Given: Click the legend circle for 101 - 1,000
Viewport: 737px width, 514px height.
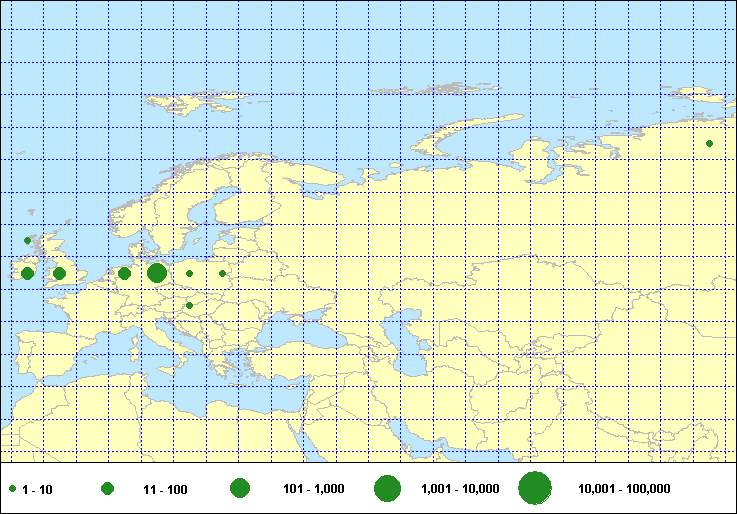Looking at the screenshot, I should tap(239, 488).
